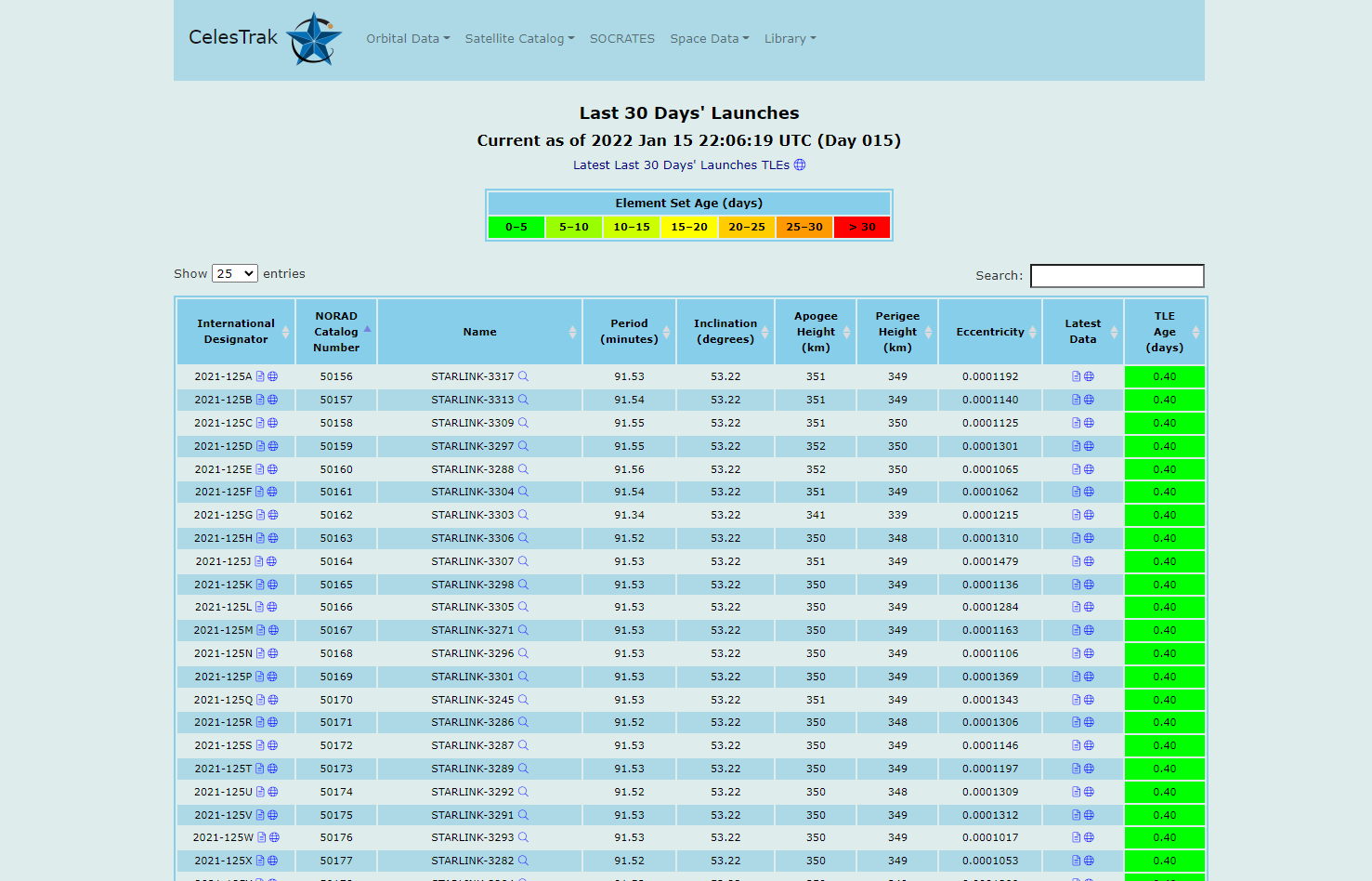Open Latest Data document icon in 50171 row
Screen dimensions: 1372x881
pyautogui.click(x=1076, y=722)
